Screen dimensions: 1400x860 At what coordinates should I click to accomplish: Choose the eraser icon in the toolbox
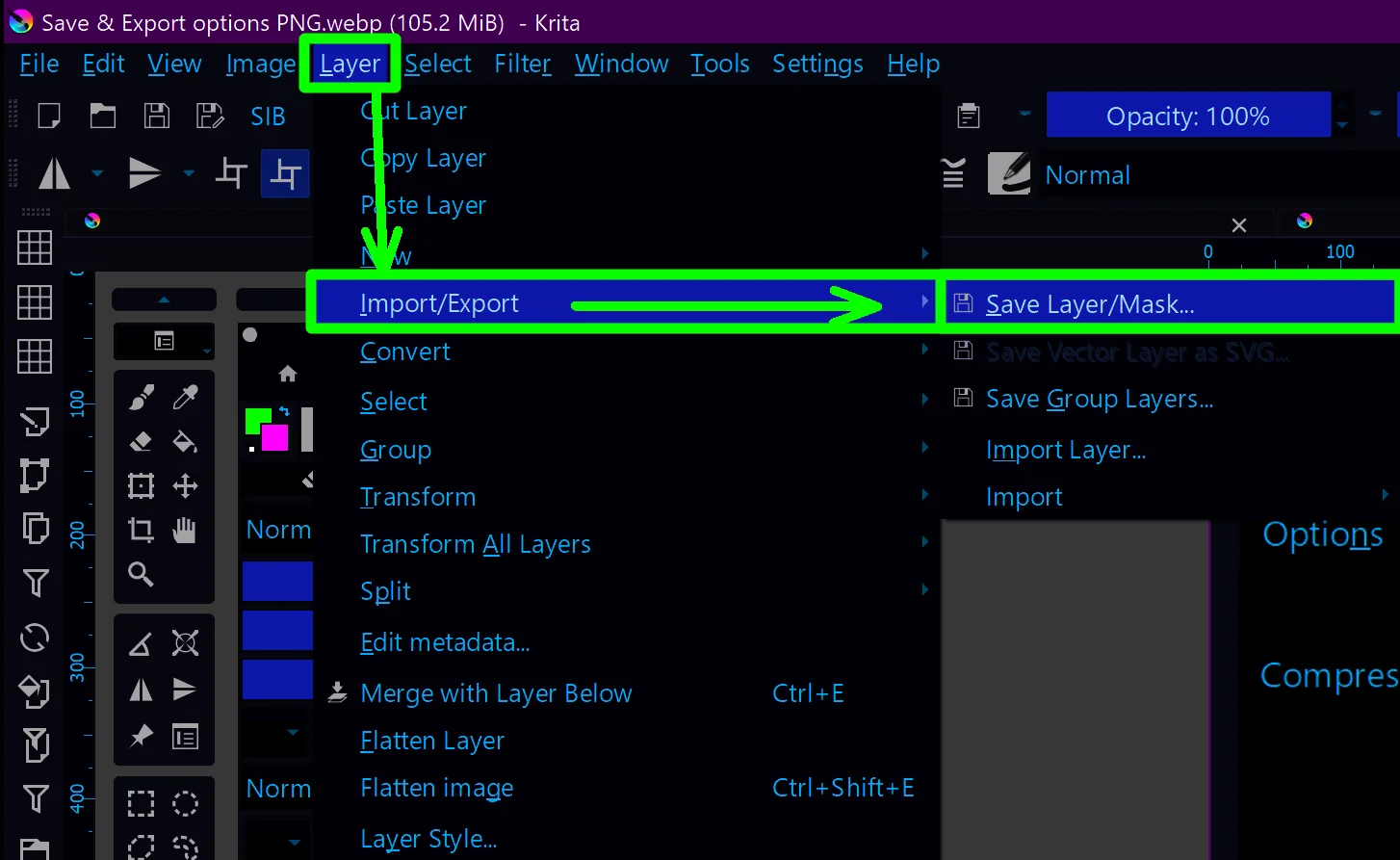coord(142,441)
